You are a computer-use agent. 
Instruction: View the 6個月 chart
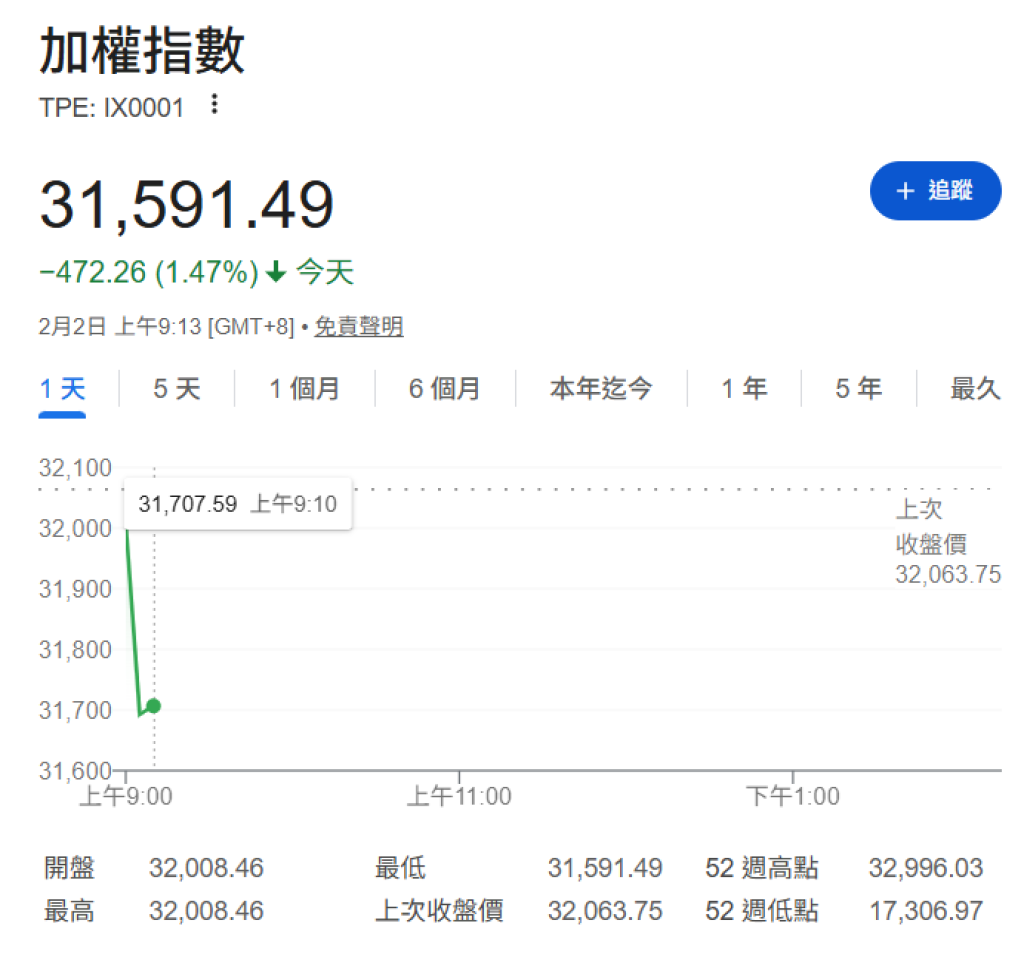(445, 388)
